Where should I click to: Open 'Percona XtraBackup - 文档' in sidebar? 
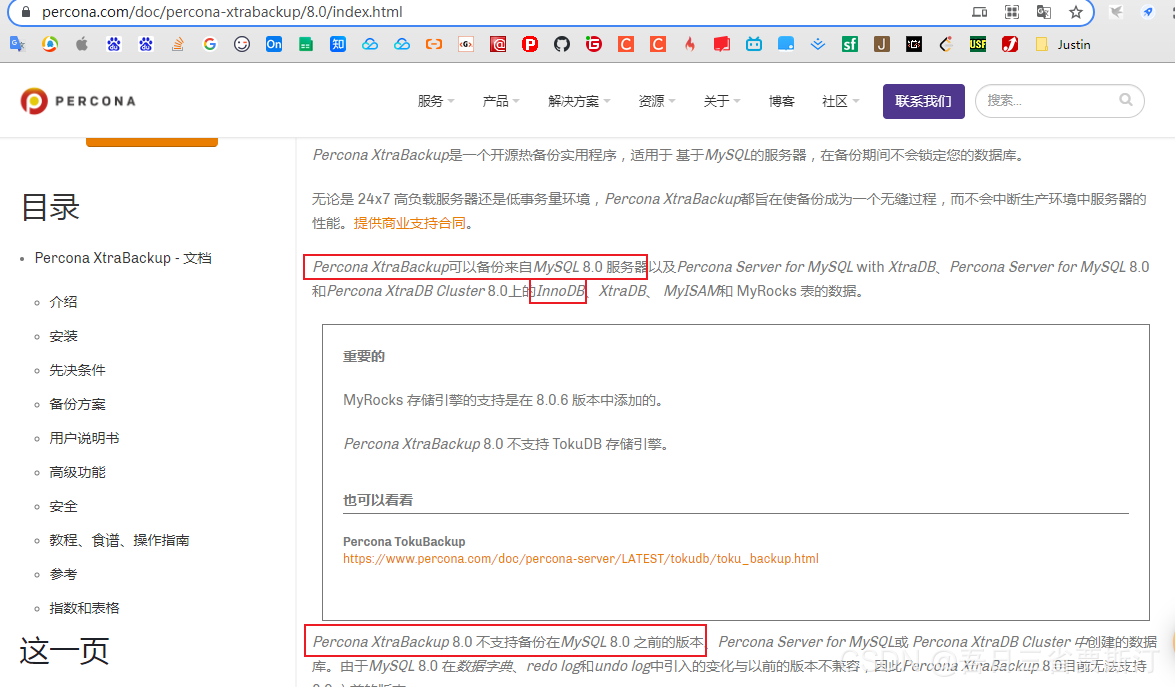click(x=123, y=258)
